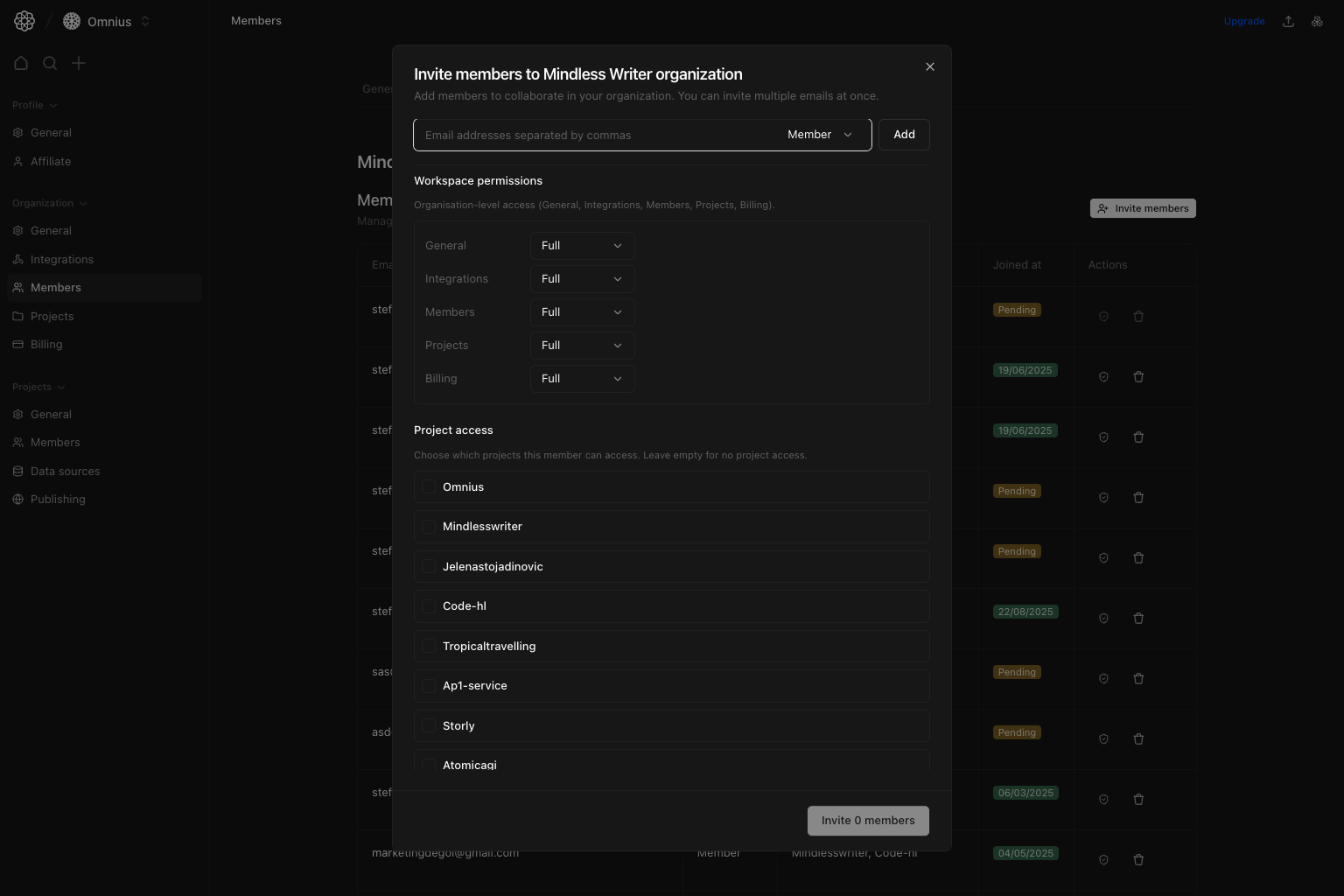
Task: Click the email addresses input field
Action: tap(595, 135)
